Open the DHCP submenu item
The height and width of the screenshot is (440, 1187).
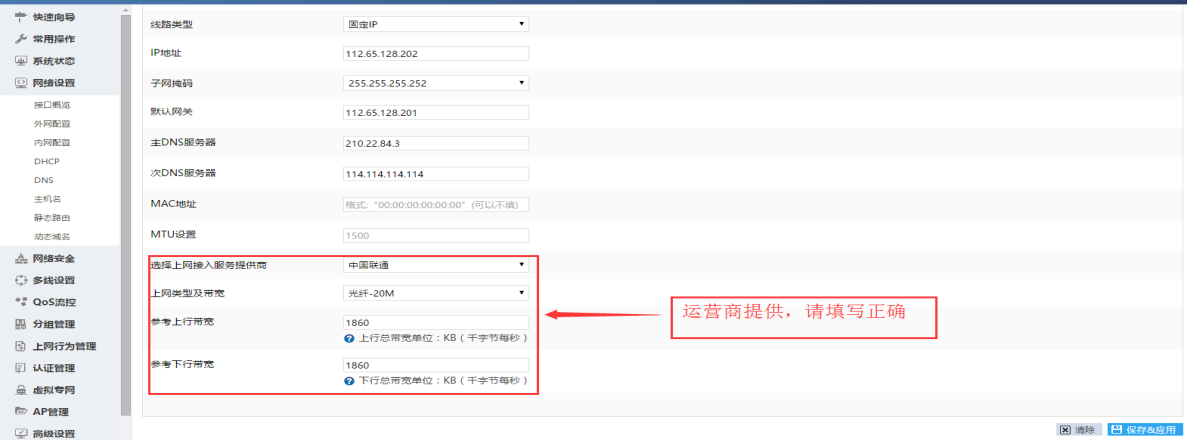click(46, 161)
